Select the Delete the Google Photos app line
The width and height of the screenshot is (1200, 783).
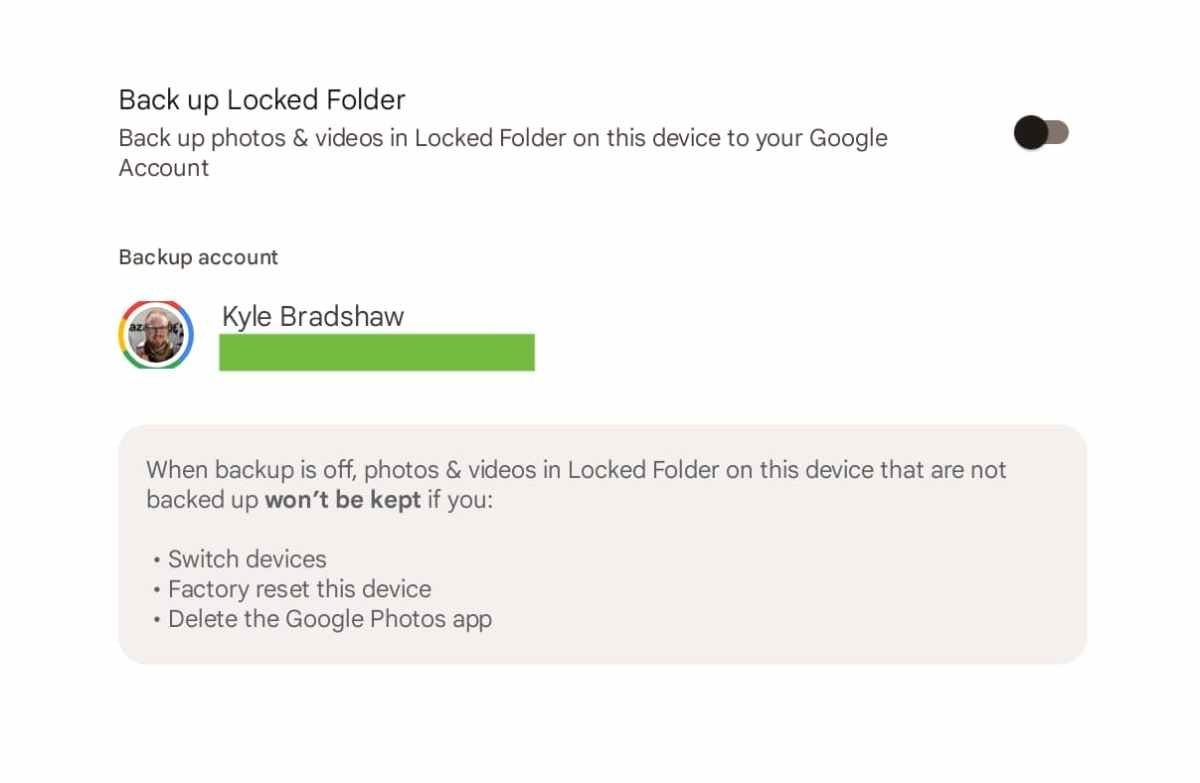(x=329, y=619)
